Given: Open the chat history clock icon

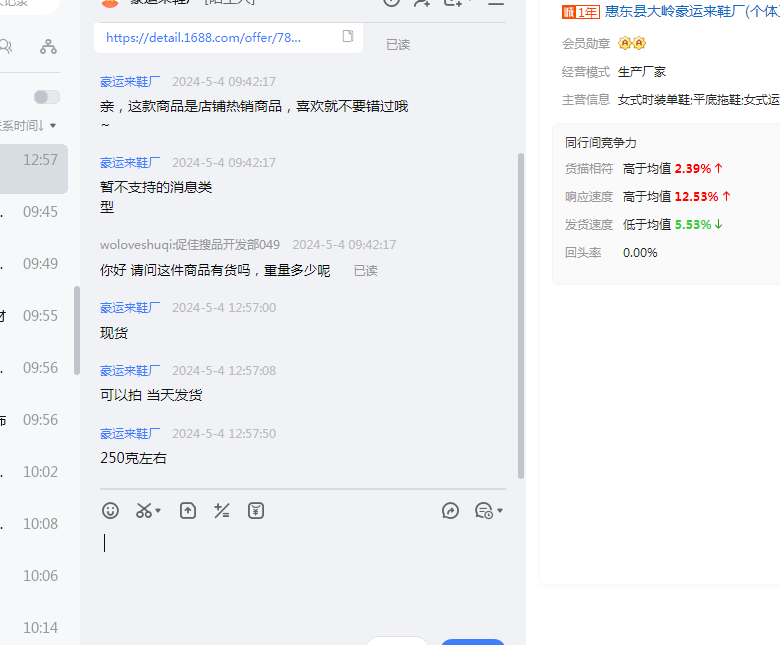Looking at the screenshot, I should (x=484, y=510).
